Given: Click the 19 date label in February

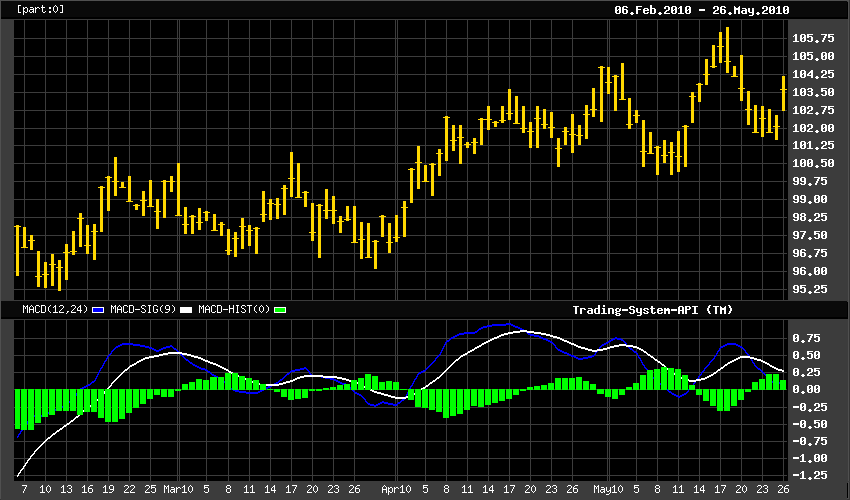Looking at the screenshot, I should pos(108,489).
